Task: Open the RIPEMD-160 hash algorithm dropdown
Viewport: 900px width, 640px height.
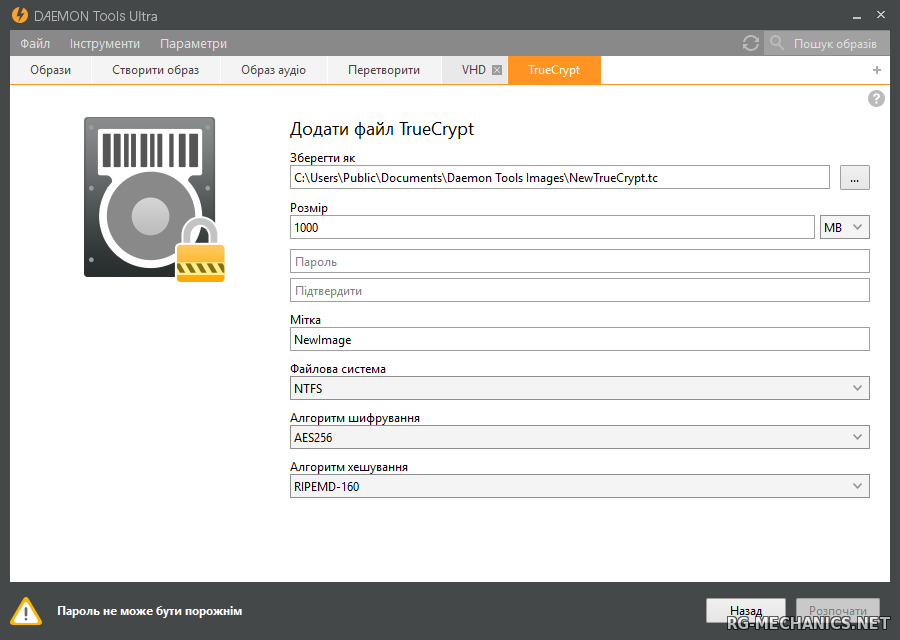Action: tap(579, 486)
